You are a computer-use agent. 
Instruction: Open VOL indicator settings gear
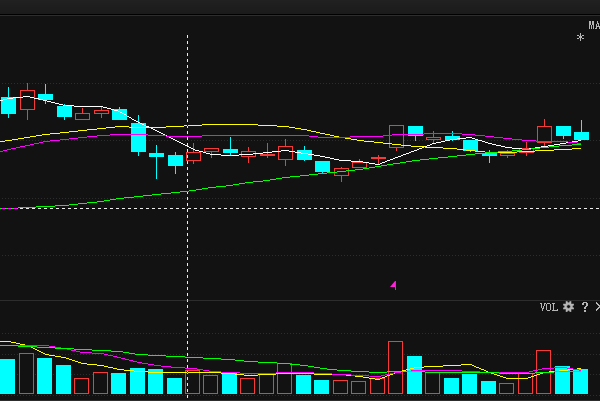(x=568, y=307)
